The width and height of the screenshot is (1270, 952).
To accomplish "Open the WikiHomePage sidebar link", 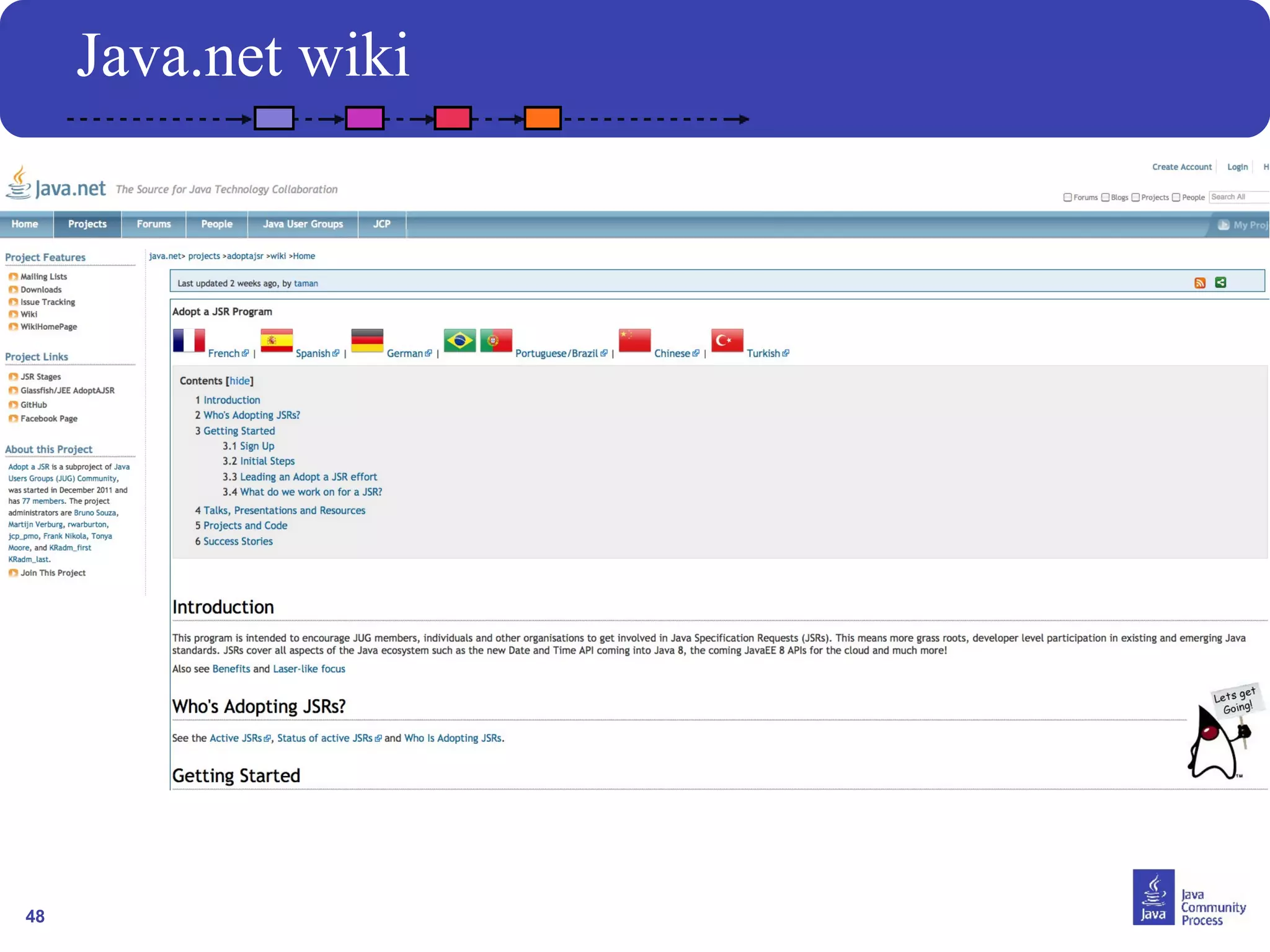I will tap(49, 327).
